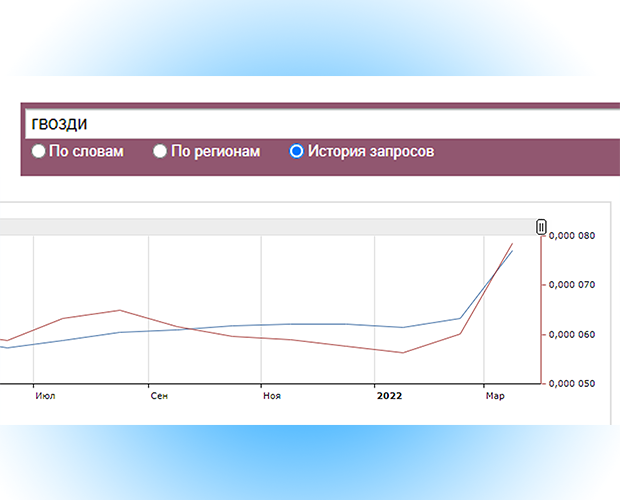Select the "По словам" radio button
The height and width of the screenshot is (500, 620).
[39, 152]
